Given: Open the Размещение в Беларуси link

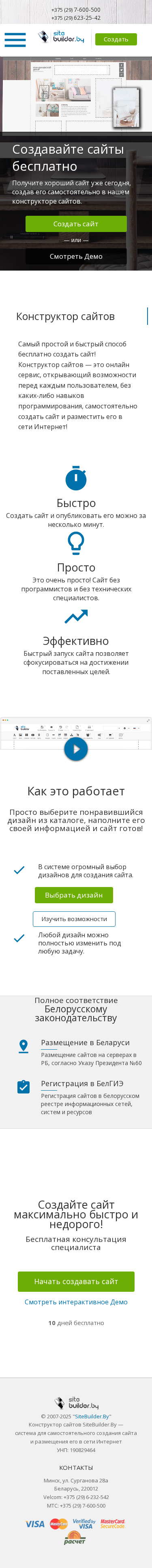Looking at the screenshot, I should click(85, 1043).
